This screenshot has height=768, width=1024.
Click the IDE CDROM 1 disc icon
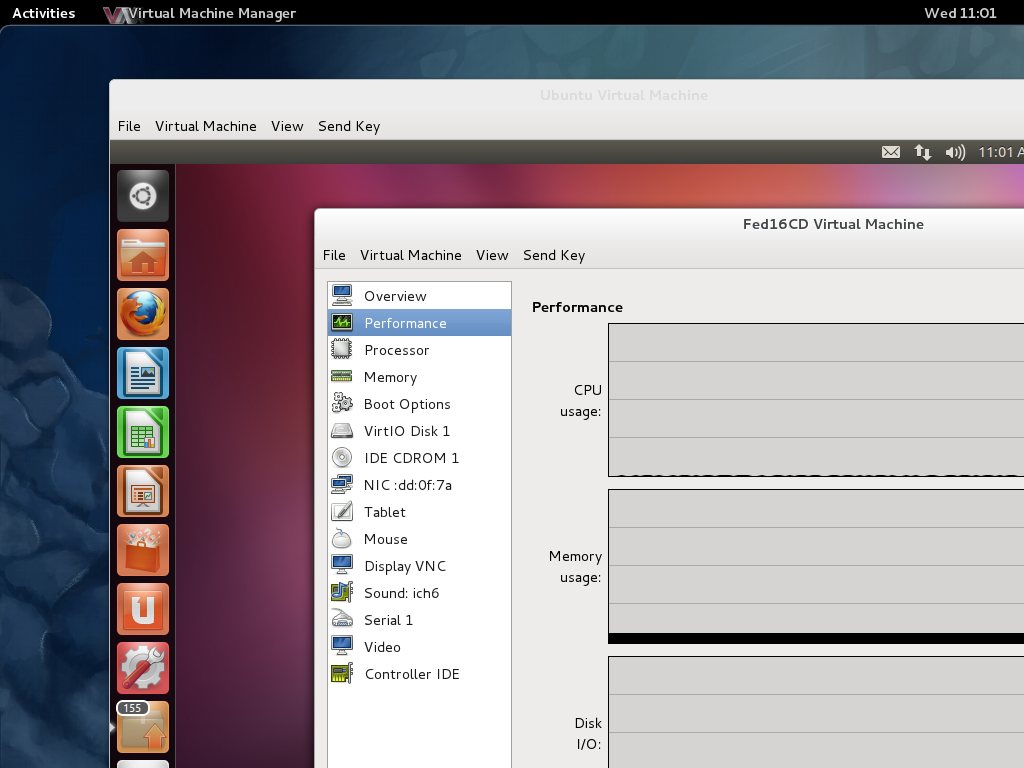coord(342,457)
